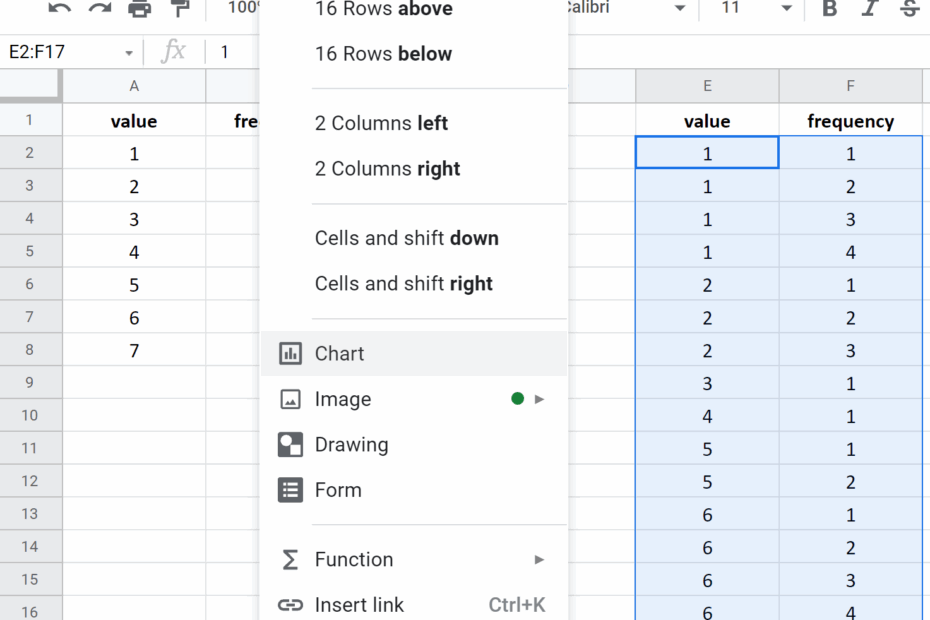Click the print icon
The height and width of the screenshot is (620, 930).
[139, 8]
